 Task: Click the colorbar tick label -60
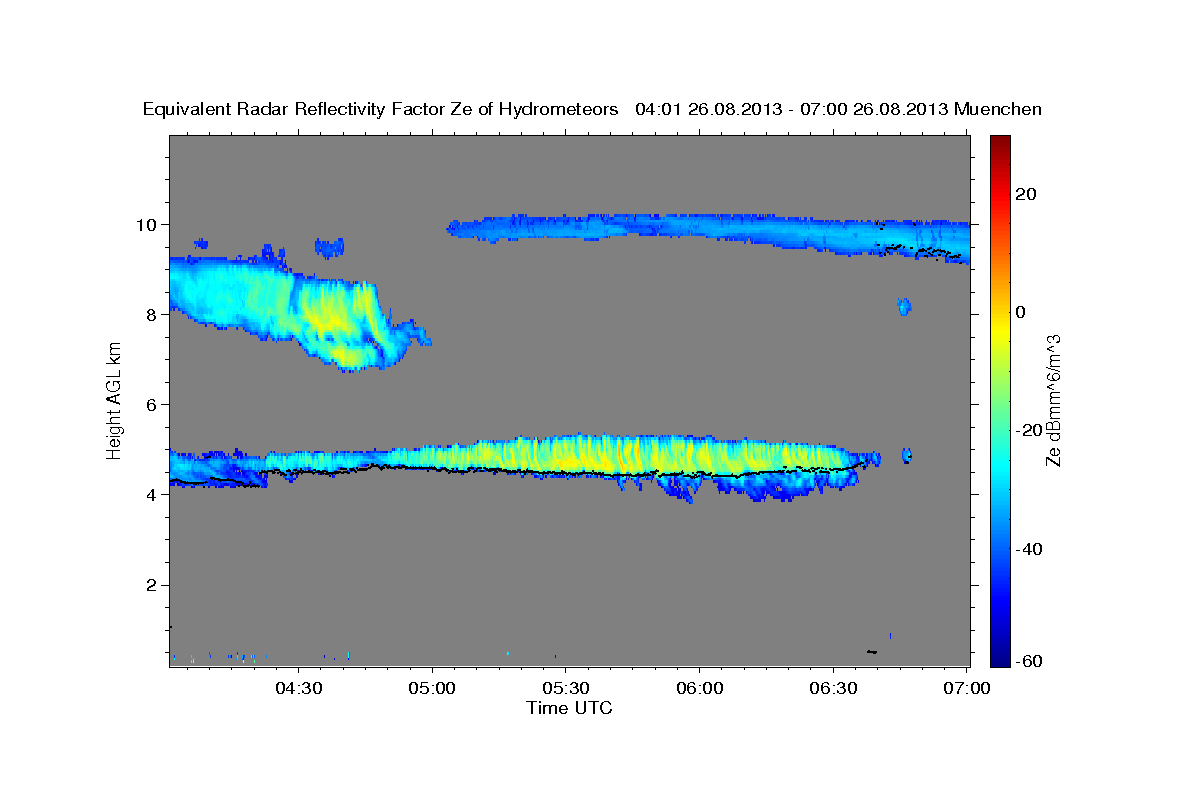click(1029, 661)
